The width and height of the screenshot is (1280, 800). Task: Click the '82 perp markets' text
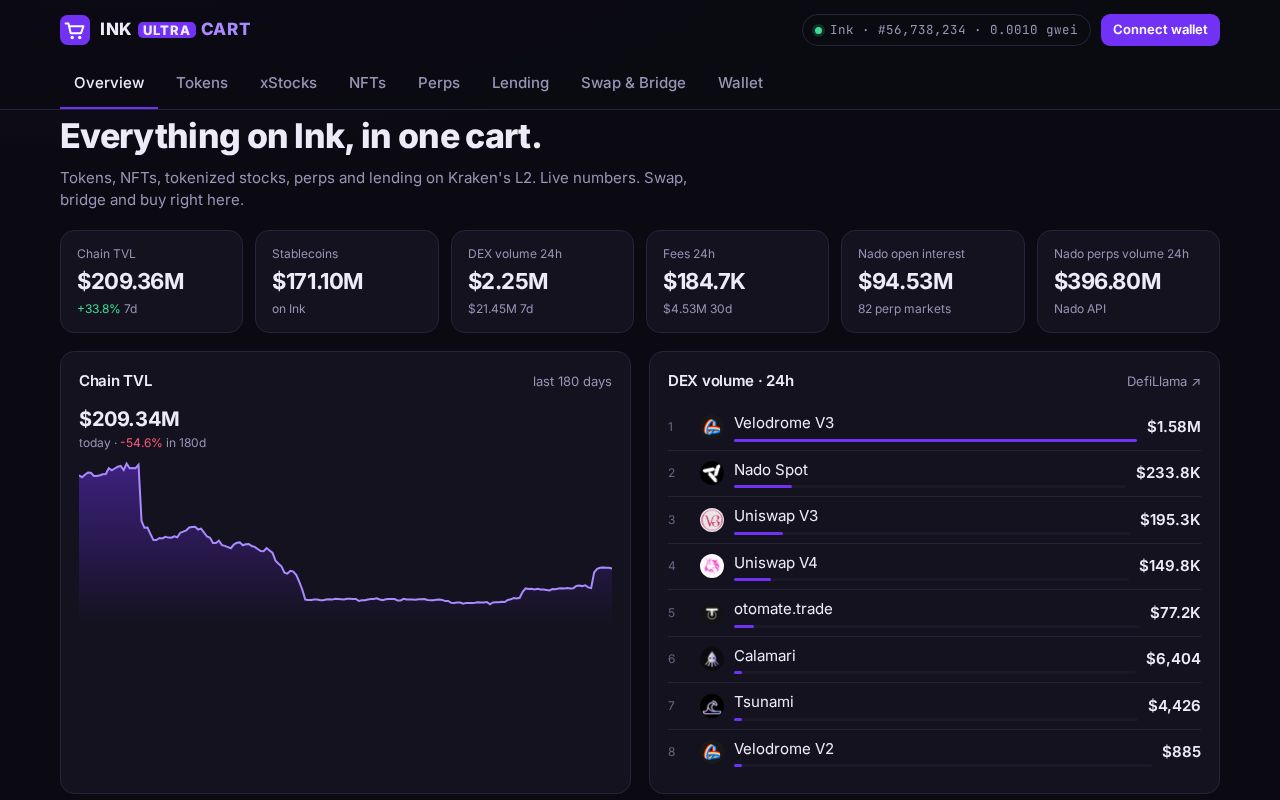point(904,309)
